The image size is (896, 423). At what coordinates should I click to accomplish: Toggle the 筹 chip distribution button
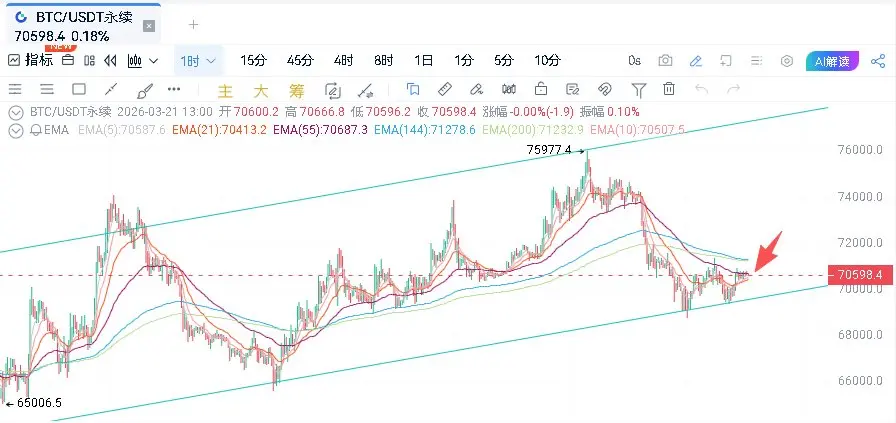pyautogui.click(x=297, y=90)
